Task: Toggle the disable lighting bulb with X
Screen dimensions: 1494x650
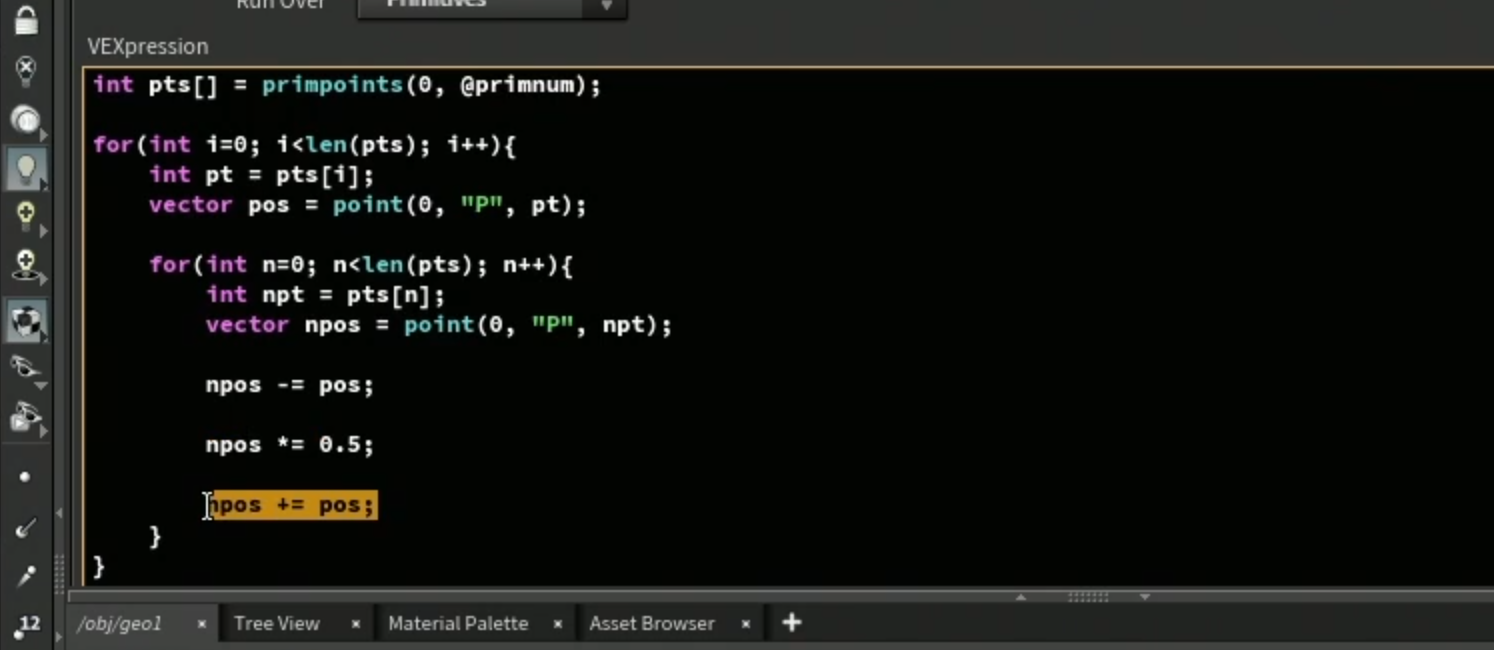Action: (25, 70)
